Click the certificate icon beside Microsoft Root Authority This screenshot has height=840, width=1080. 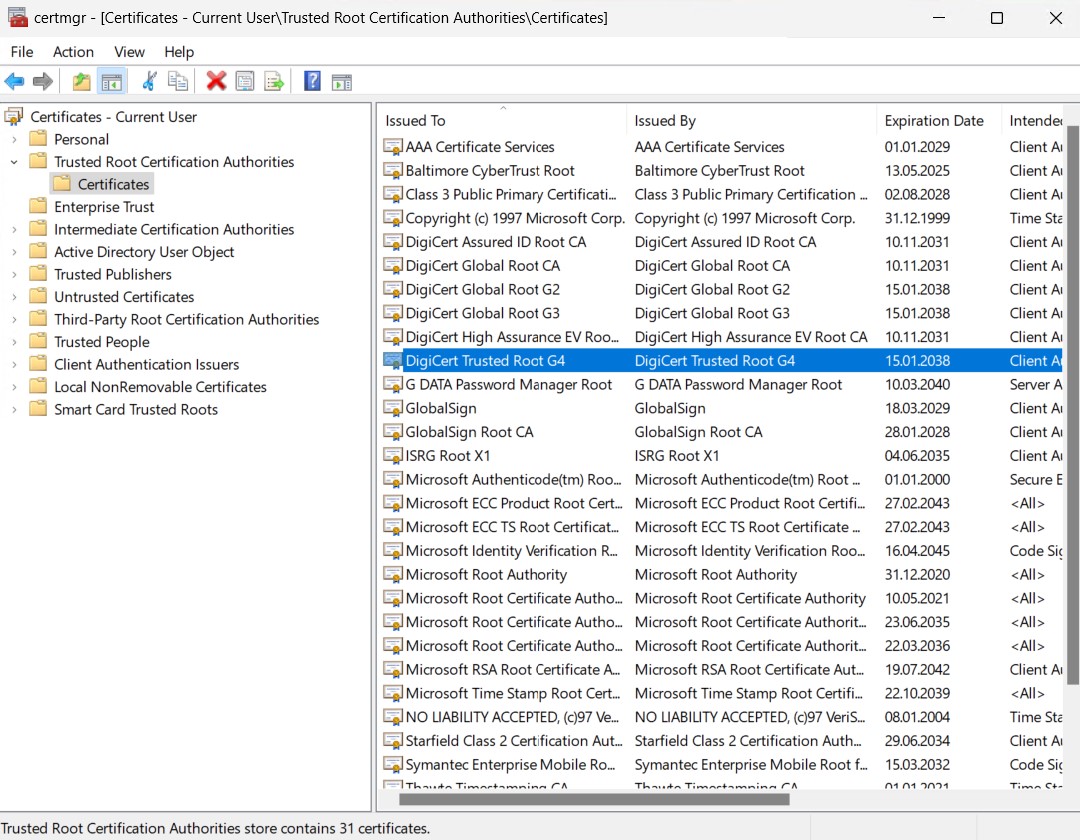tap(393, 575)
